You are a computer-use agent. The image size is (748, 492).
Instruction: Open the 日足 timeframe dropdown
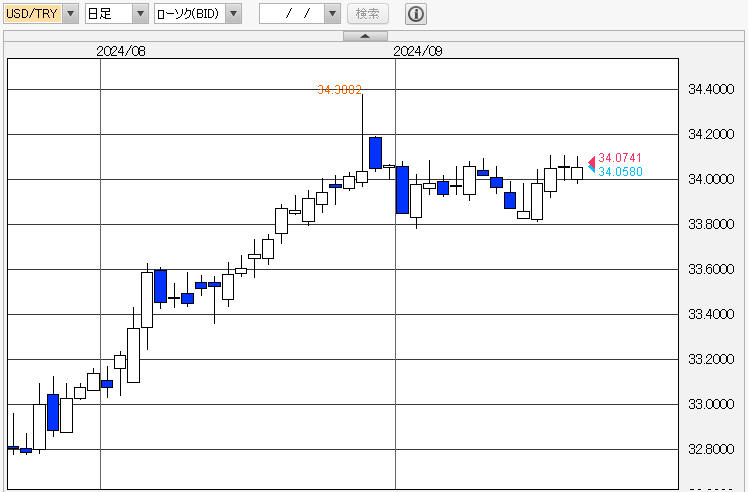[x=117, y=13]
